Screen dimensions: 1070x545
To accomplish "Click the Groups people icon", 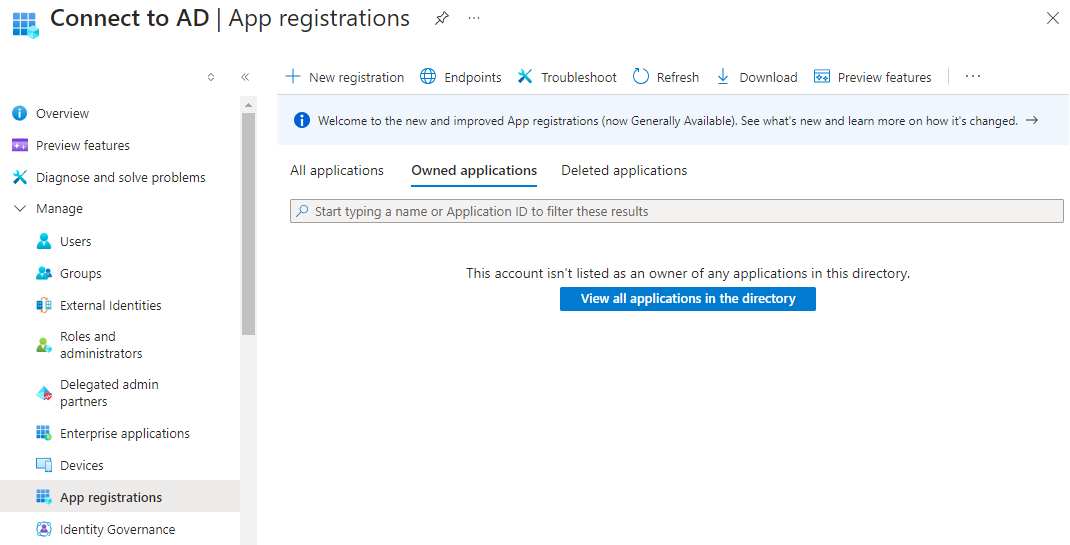I will 44,273.
